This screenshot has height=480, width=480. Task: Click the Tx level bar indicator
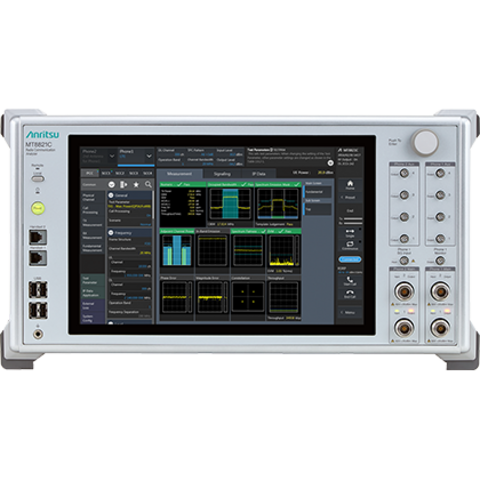pyautogui.click(x=353, y=219)
